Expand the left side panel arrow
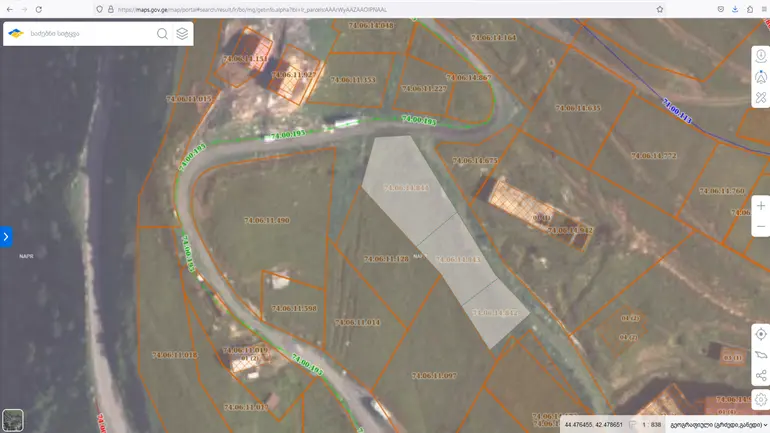 6,237
